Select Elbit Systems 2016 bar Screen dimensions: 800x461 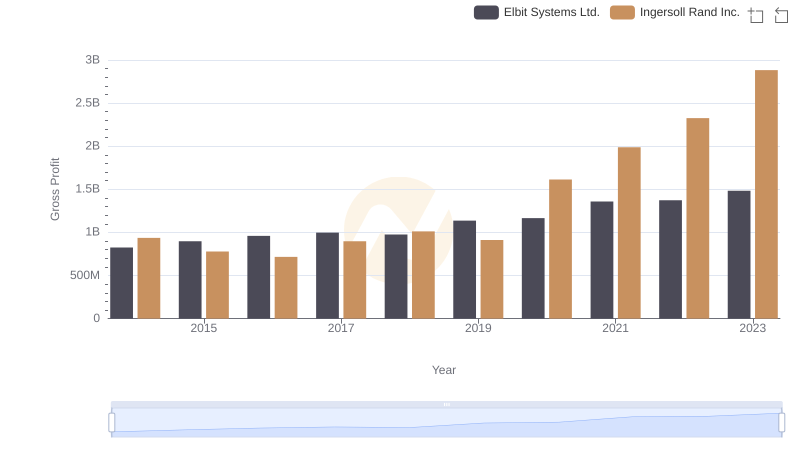click(259, 277)
